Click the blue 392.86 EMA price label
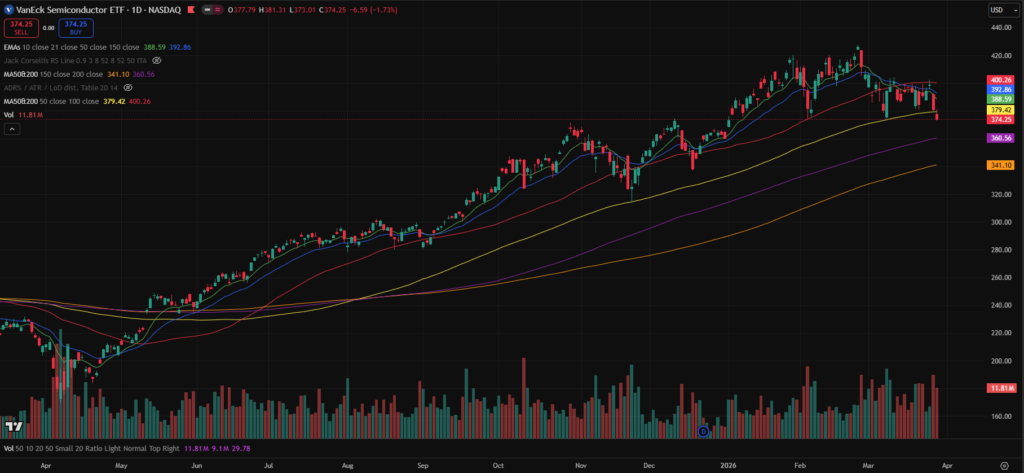The height and width of the screenshot is (473, 1024). coord(1001,89)
